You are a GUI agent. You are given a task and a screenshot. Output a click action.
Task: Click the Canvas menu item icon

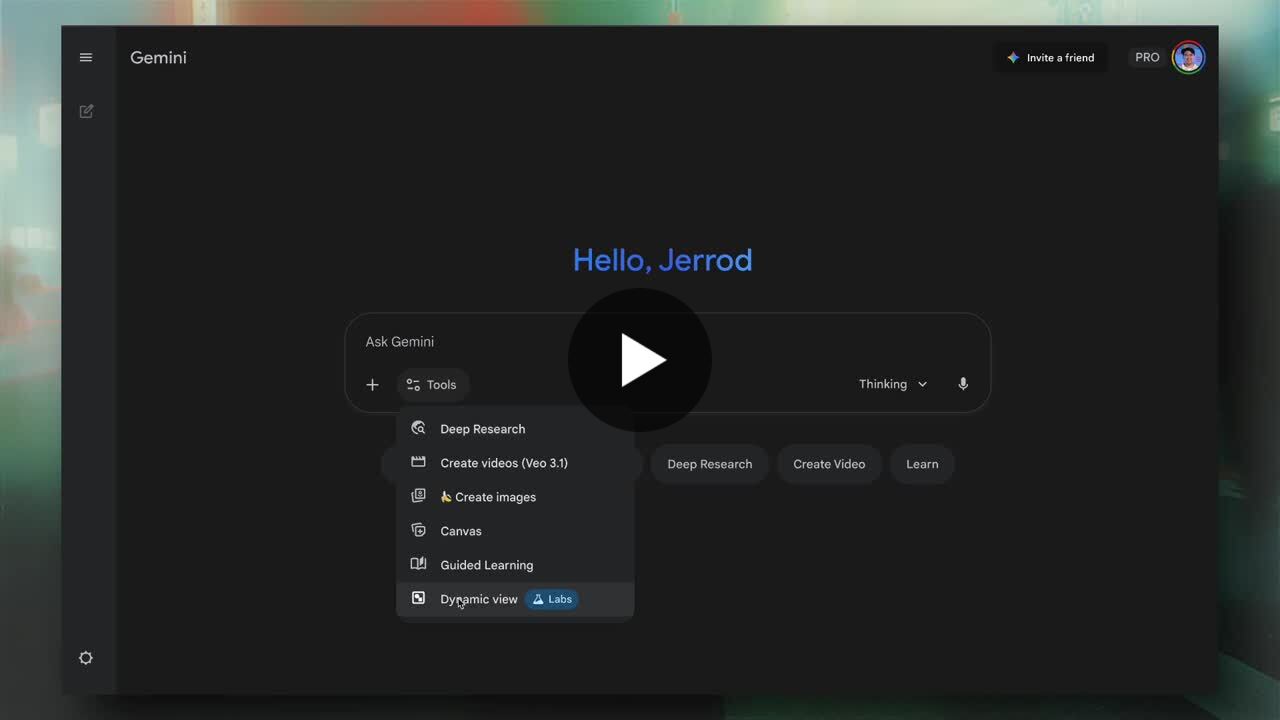click(419, 530)
